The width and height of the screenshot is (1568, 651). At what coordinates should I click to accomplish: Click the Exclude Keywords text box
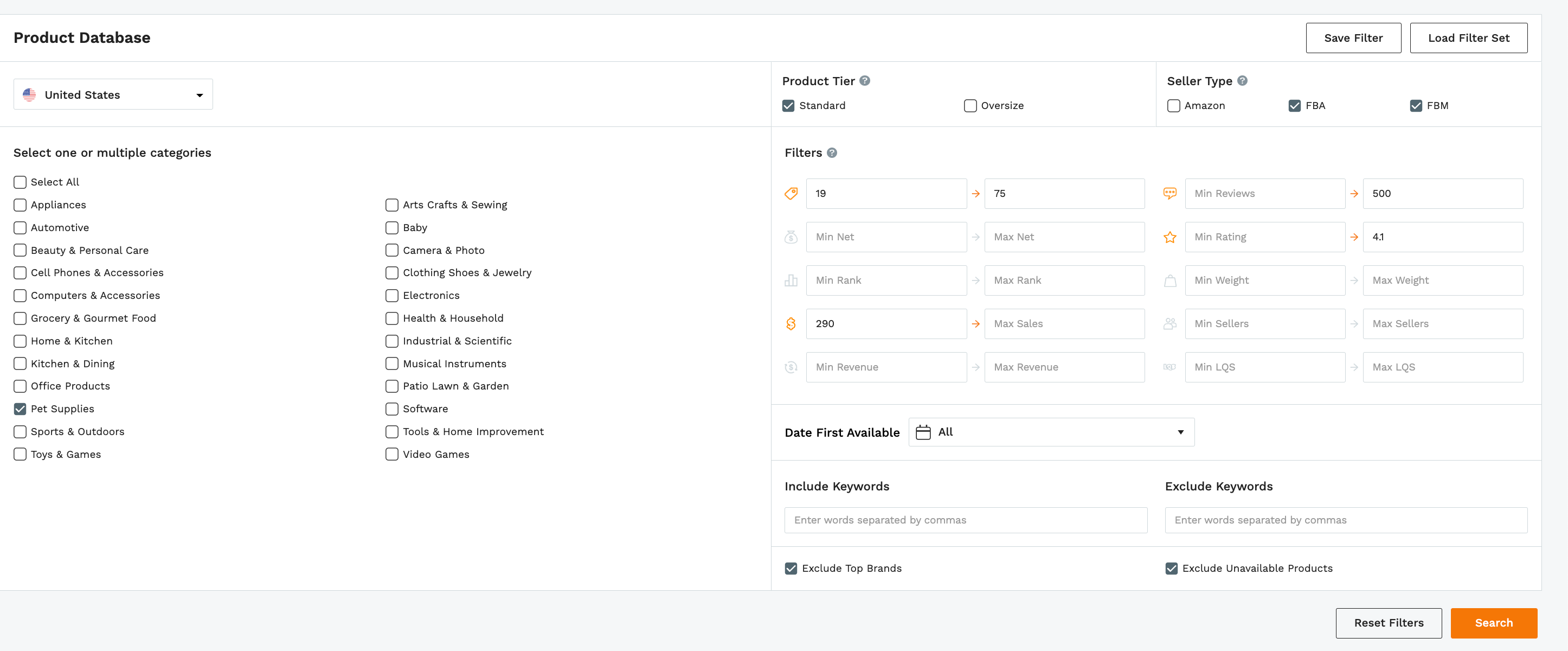point(1346,520)
